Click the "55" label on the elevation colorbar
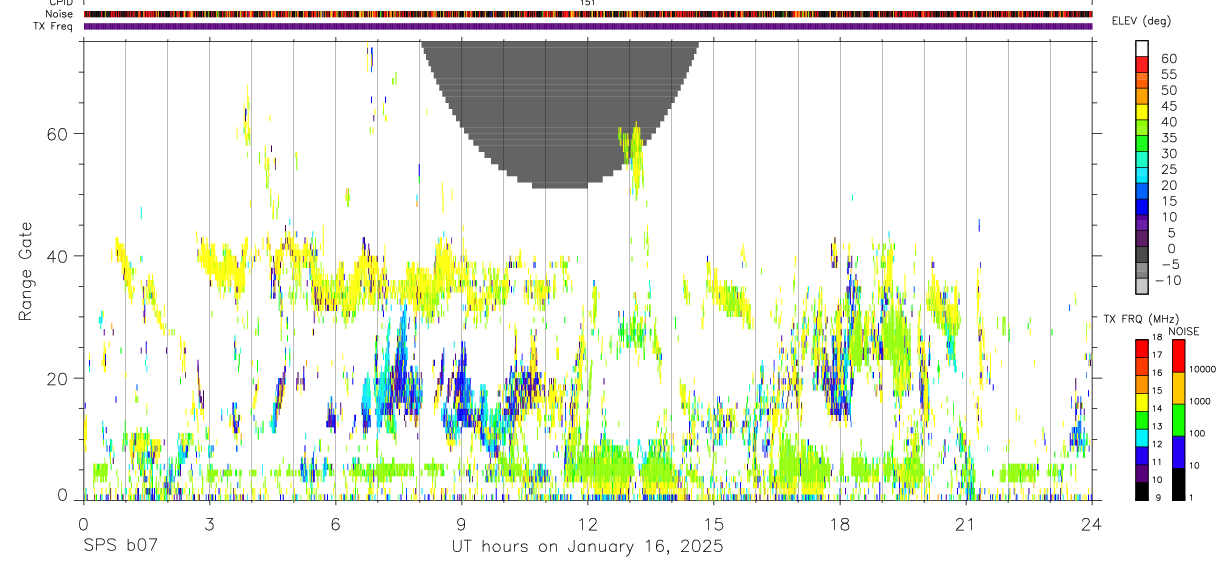 coord(1168,75)
